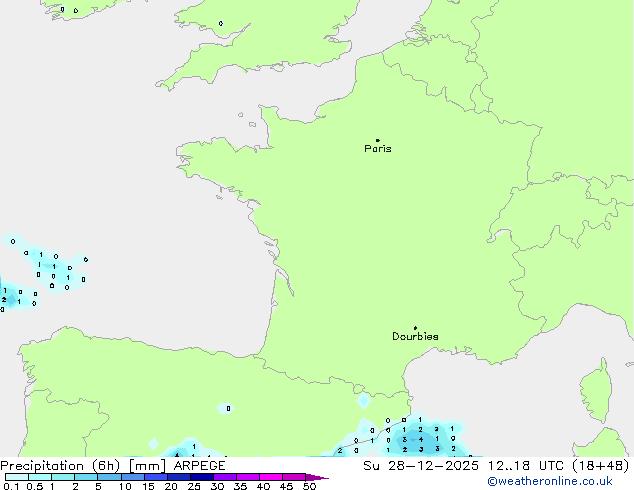Click the 'Precipitation (6h) [mm]' legend title
The height and width of the screenshot is (490, 634).
(83, 466)
